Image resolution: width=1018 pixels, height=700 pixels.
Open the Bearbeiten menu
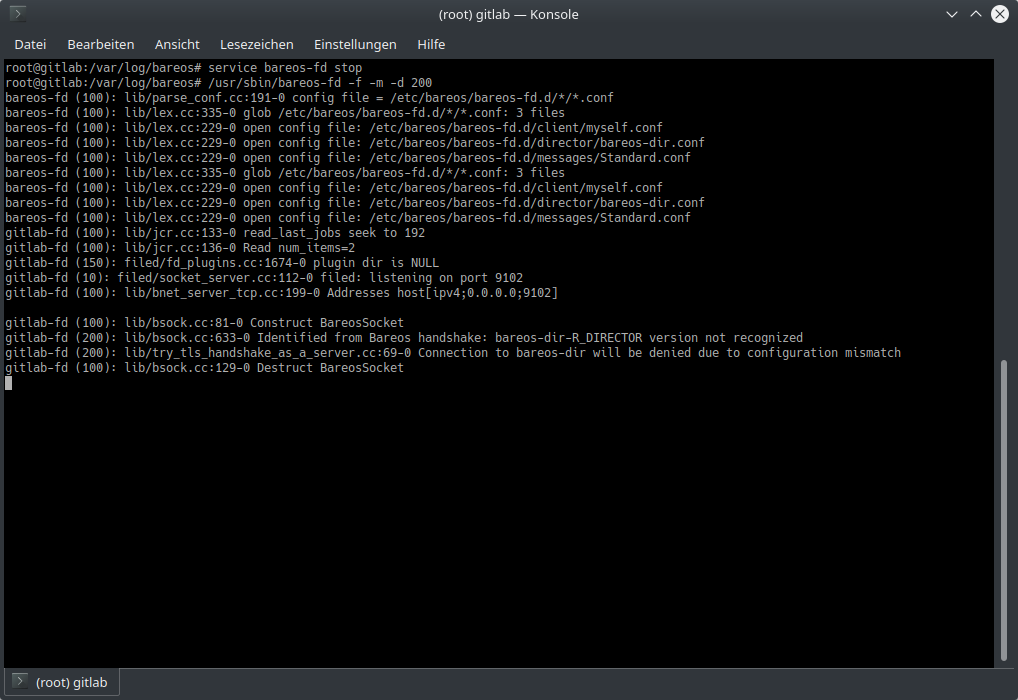pos(100,44)
